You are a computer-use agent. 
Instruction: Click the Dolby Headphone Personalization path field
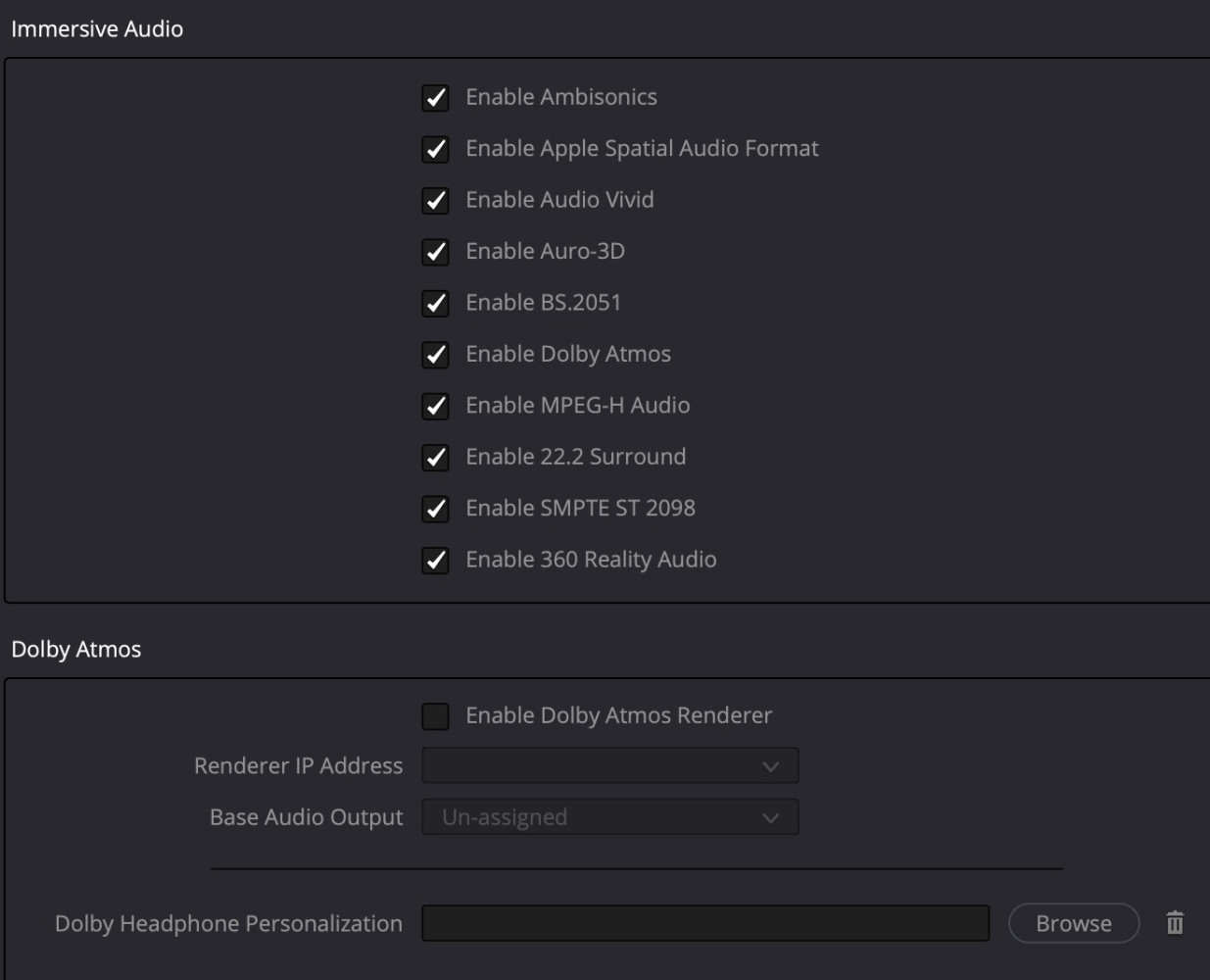click(x=705, y=923)
